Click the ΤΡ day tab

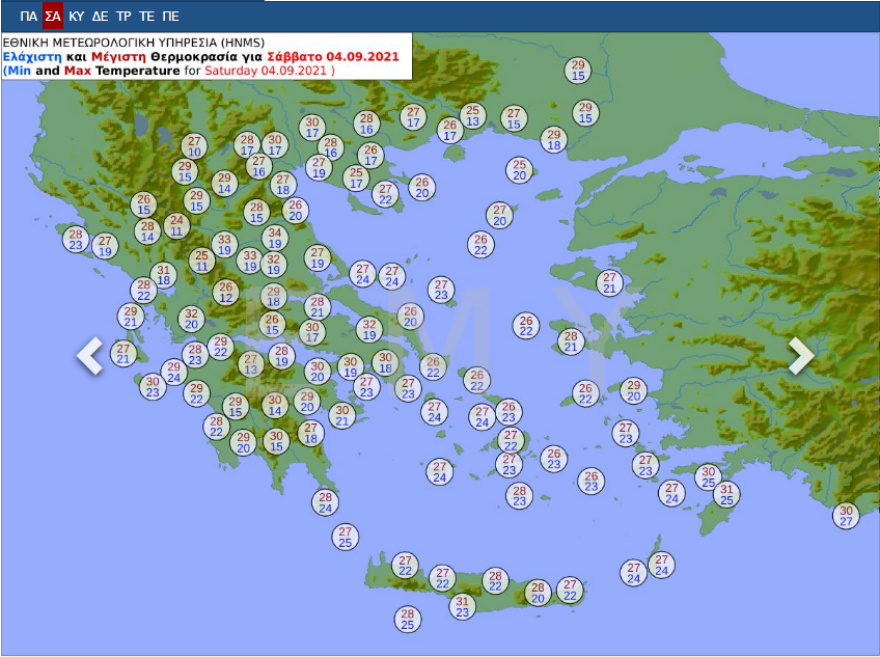[123, 16]
